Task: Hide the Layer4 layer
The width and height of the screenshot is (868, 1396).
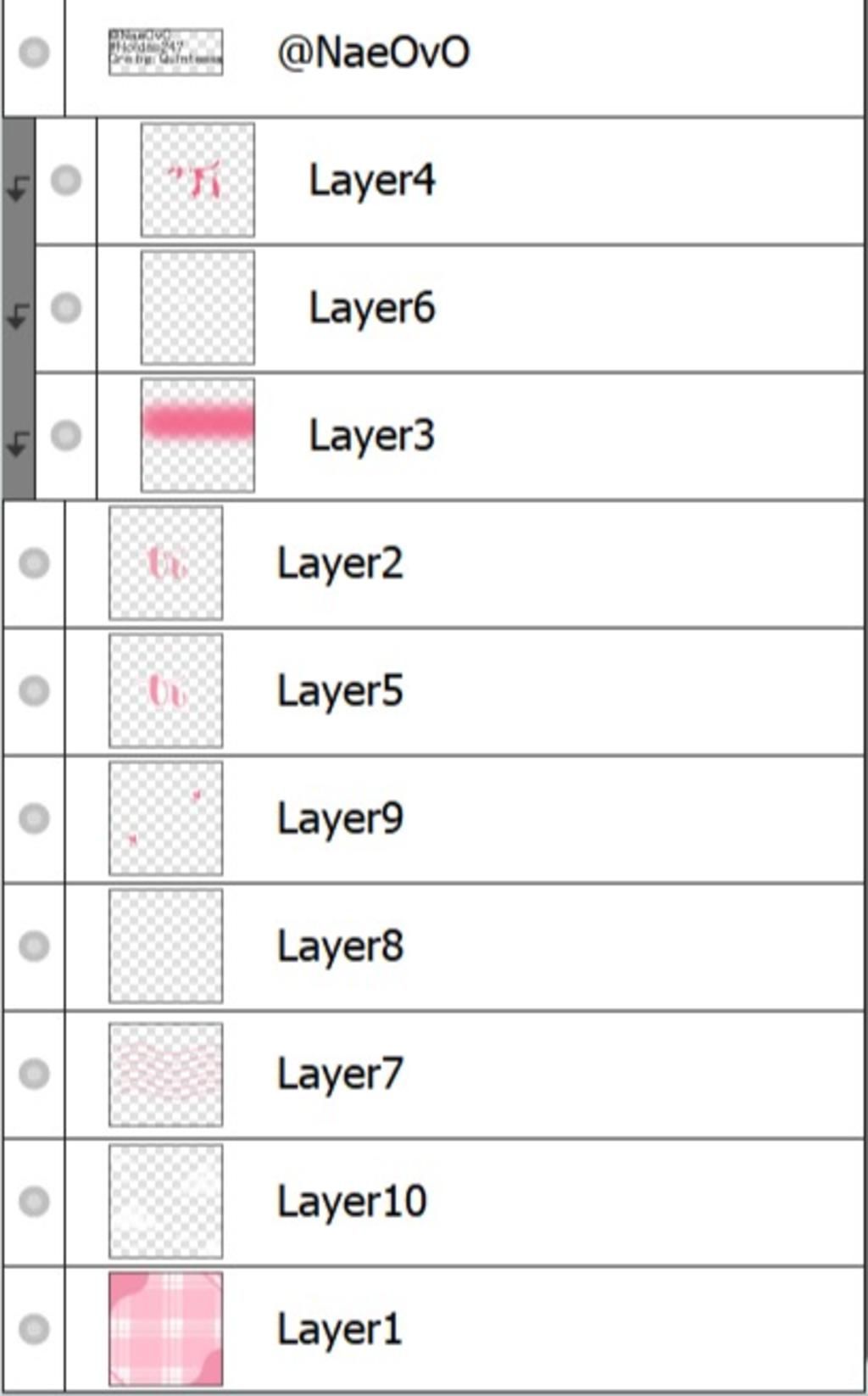Action: (66, 180)
